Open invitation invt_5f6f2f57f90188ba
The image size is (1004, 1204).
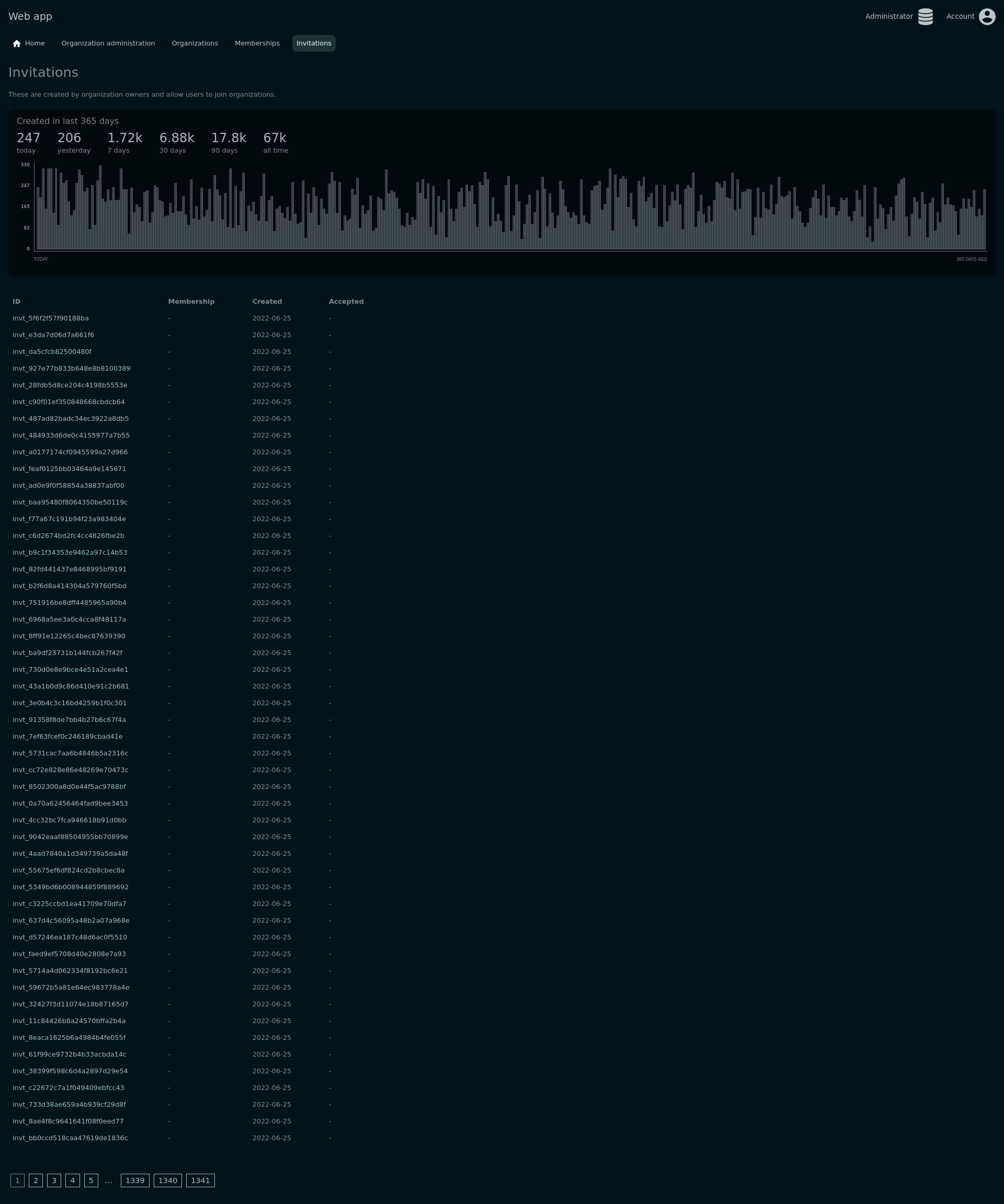50,318
